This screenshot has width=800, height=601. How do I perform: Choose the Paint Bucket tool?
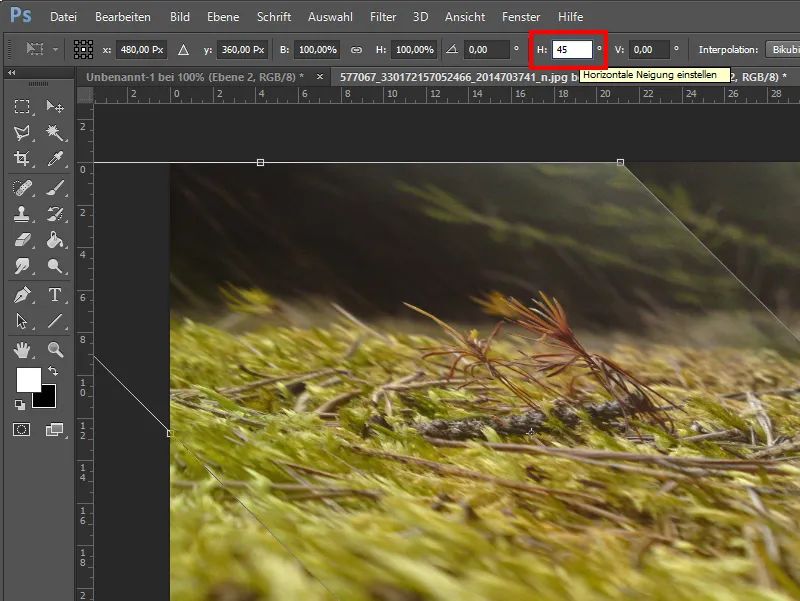[55, 240]
